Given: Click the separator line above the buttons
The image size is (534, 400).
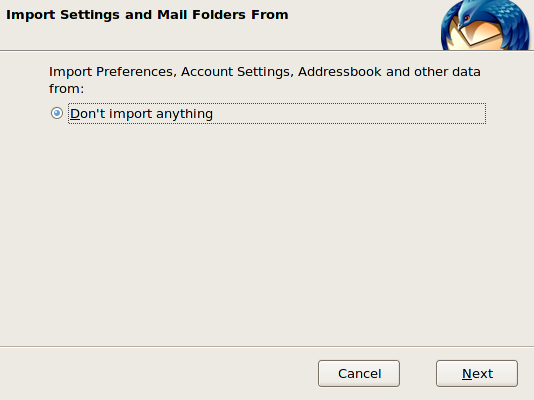Looking at the screenshot, I should pos(267,347).
